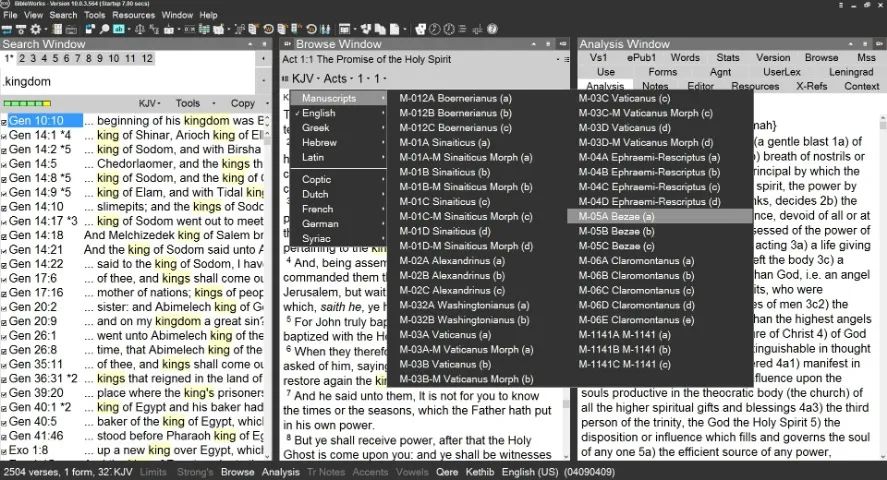Click the first clock toolbar icon

[435, 29]
